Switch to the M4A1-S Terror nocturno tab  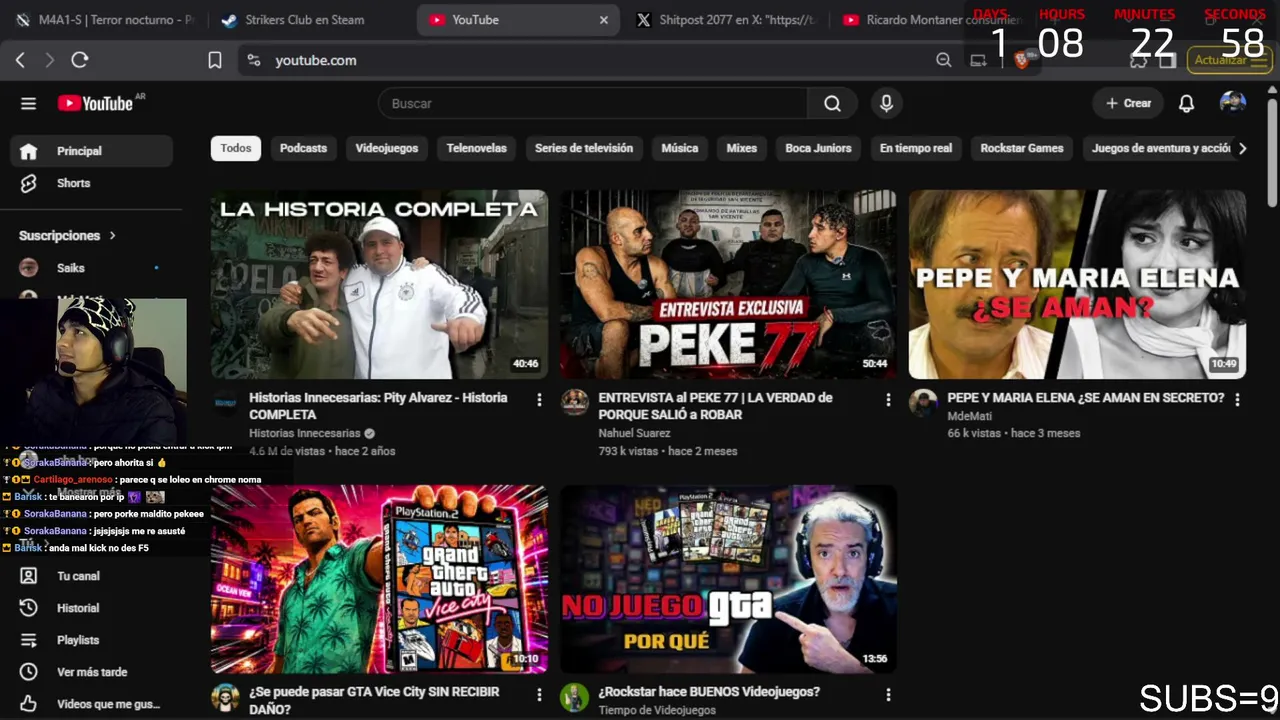point(105,20)
